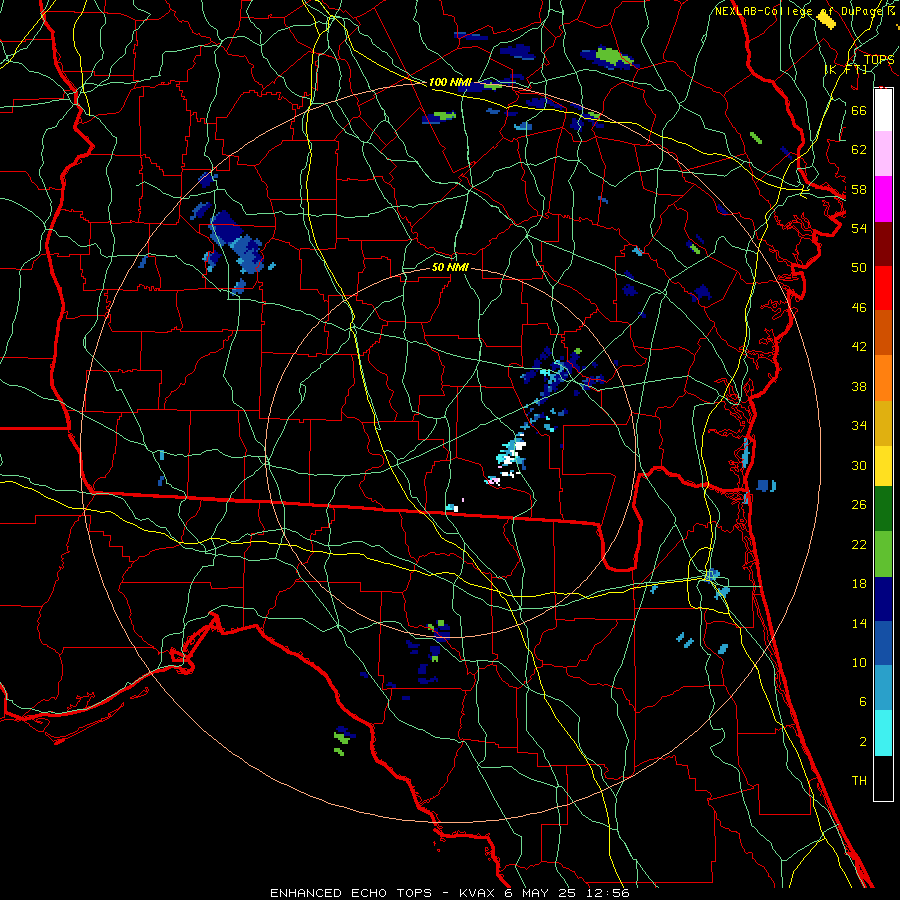
Task: Click the "18" legend value
Action: pos(859,584)
